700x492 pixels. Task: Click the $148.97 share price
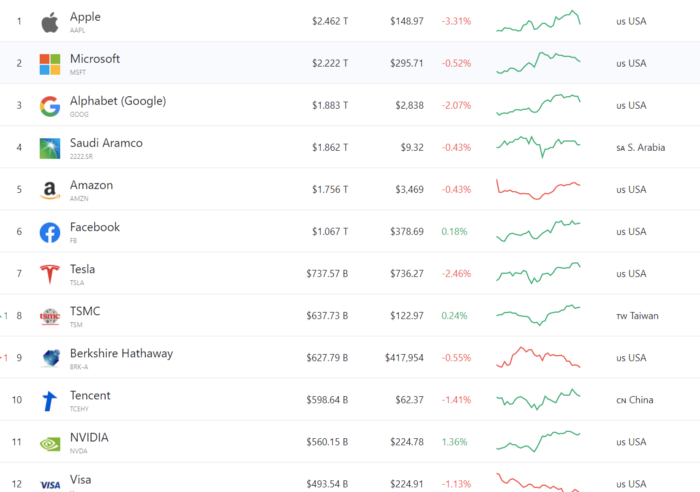coord(407,21)
